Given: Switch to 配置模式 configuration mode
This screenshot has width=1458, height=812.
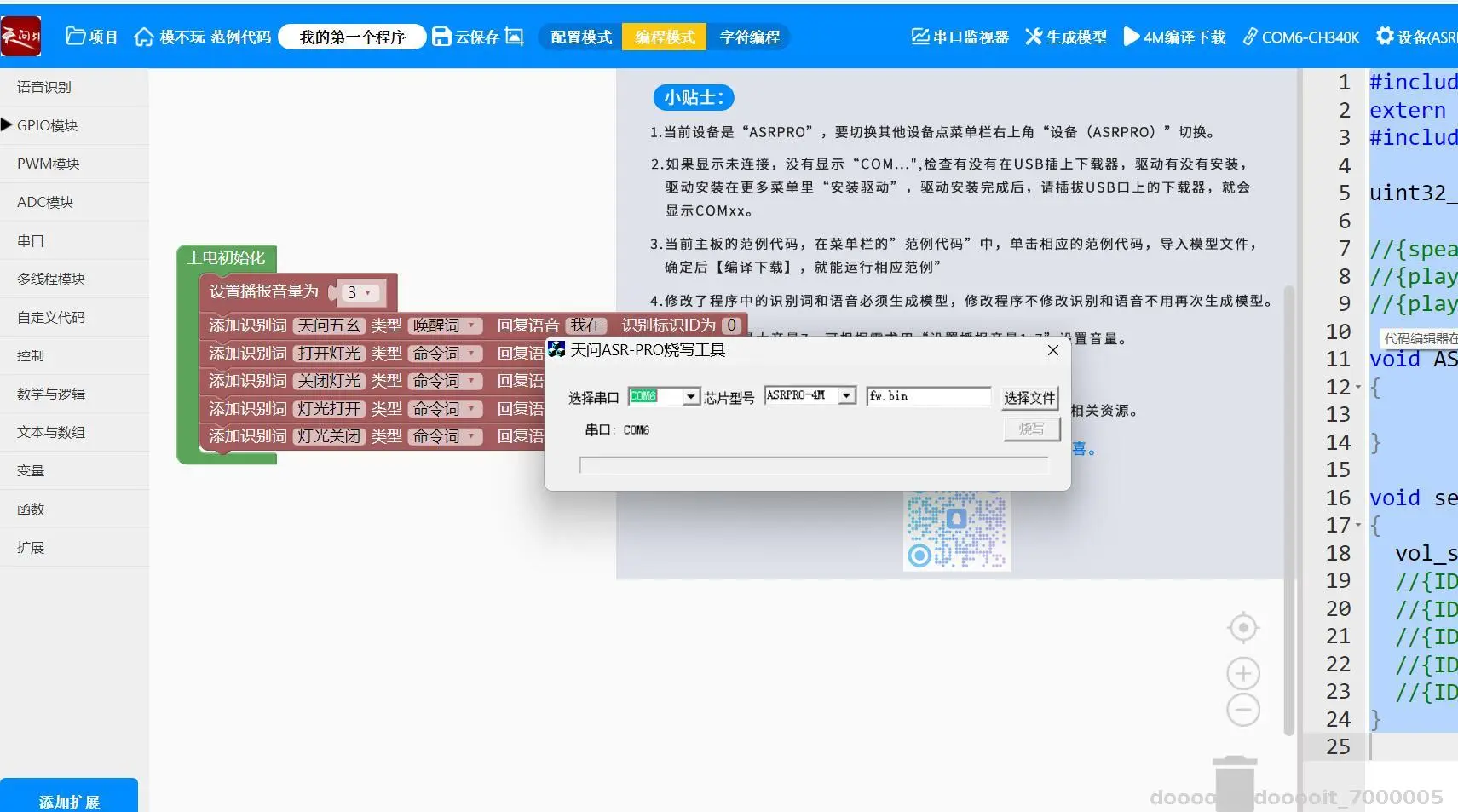Looking at the screenshot, I should point(580,36).
